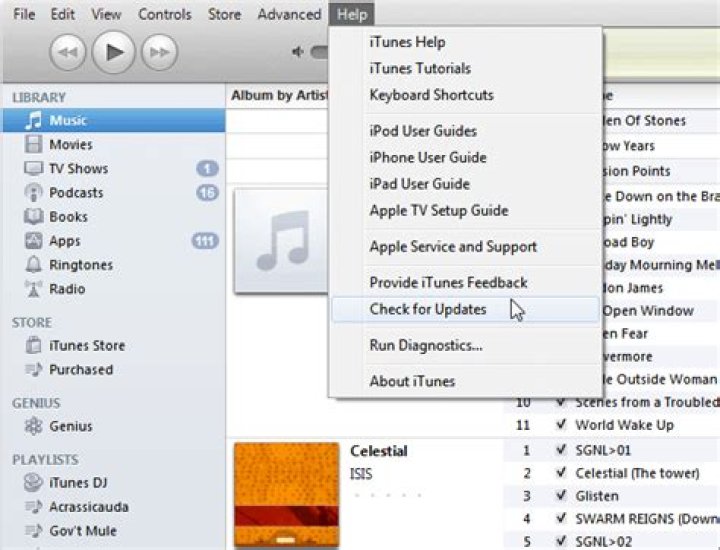Click the Next track fast-forward button
Screen dimensions: 720x550
pyautogui.click(x=159, y=53)
